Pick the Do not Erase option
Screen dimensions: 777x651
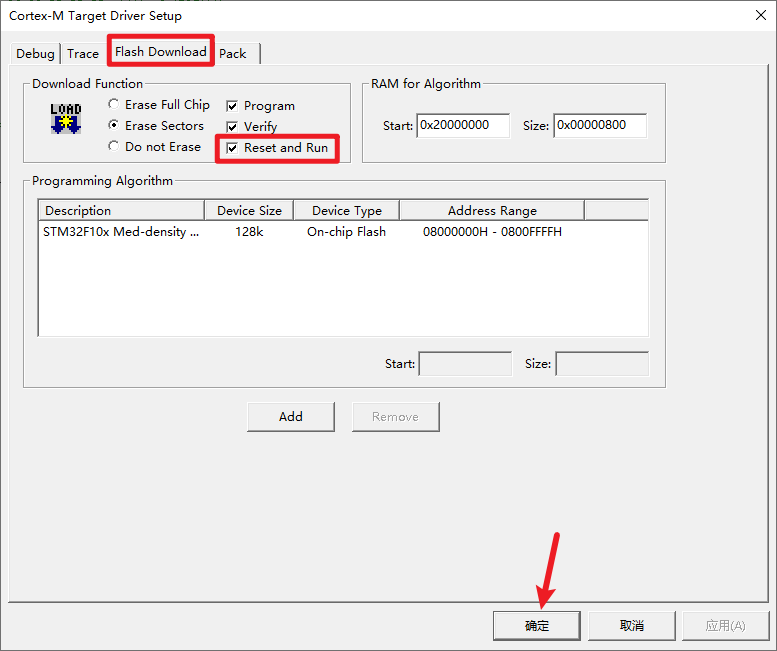click(114, 147)
